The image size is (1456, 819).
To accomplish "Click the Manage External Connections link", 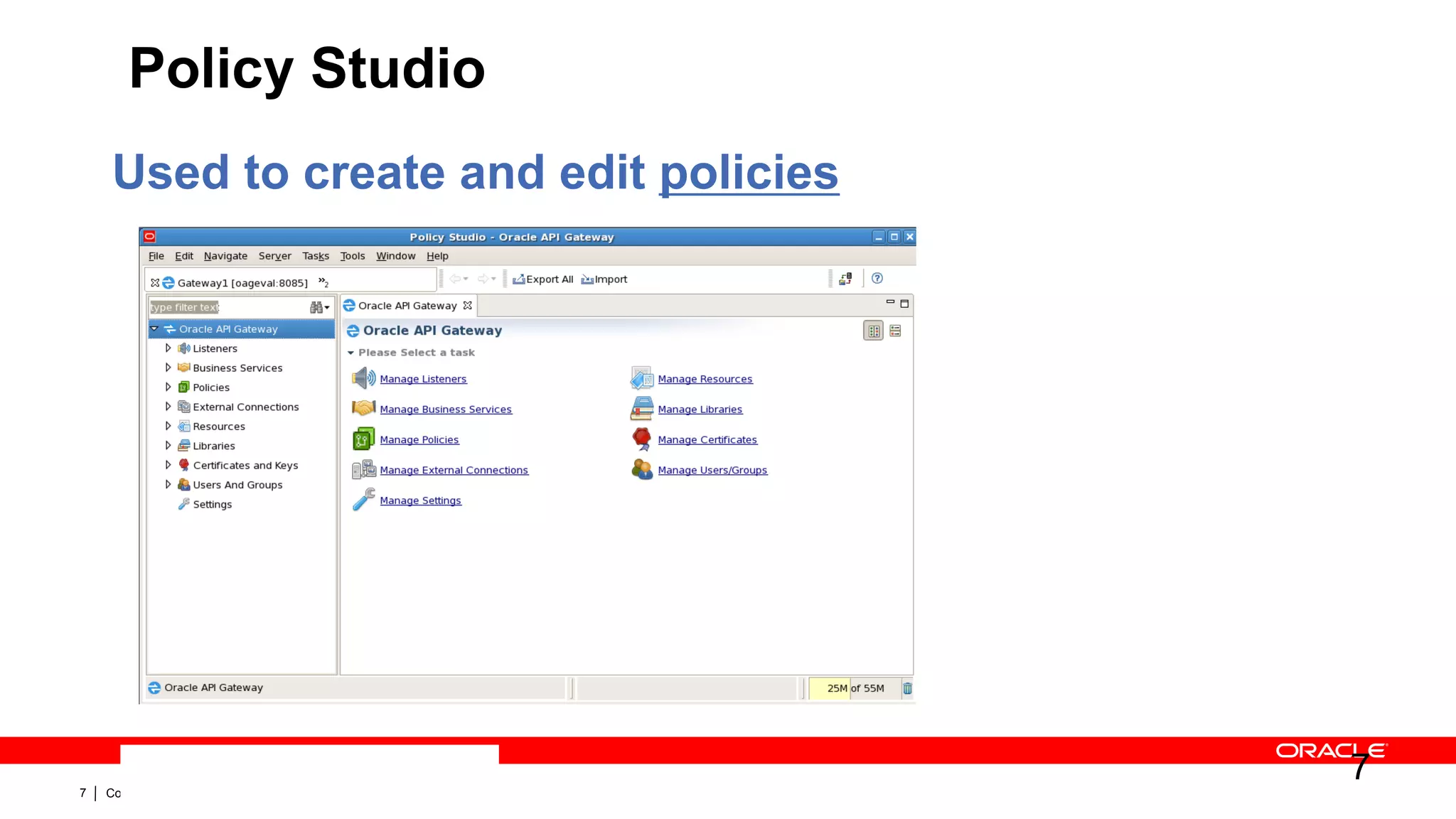I will (454, 471).
